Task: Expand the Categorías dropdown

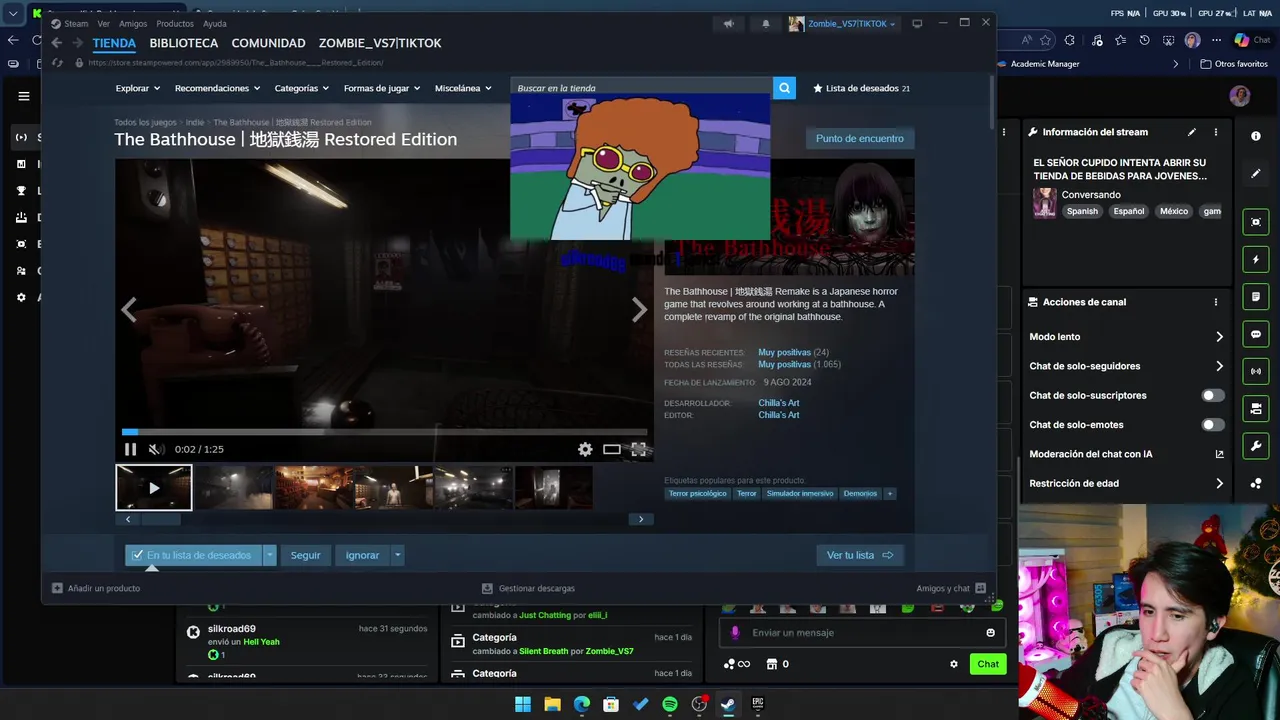Action: click(x=302, y=88)
